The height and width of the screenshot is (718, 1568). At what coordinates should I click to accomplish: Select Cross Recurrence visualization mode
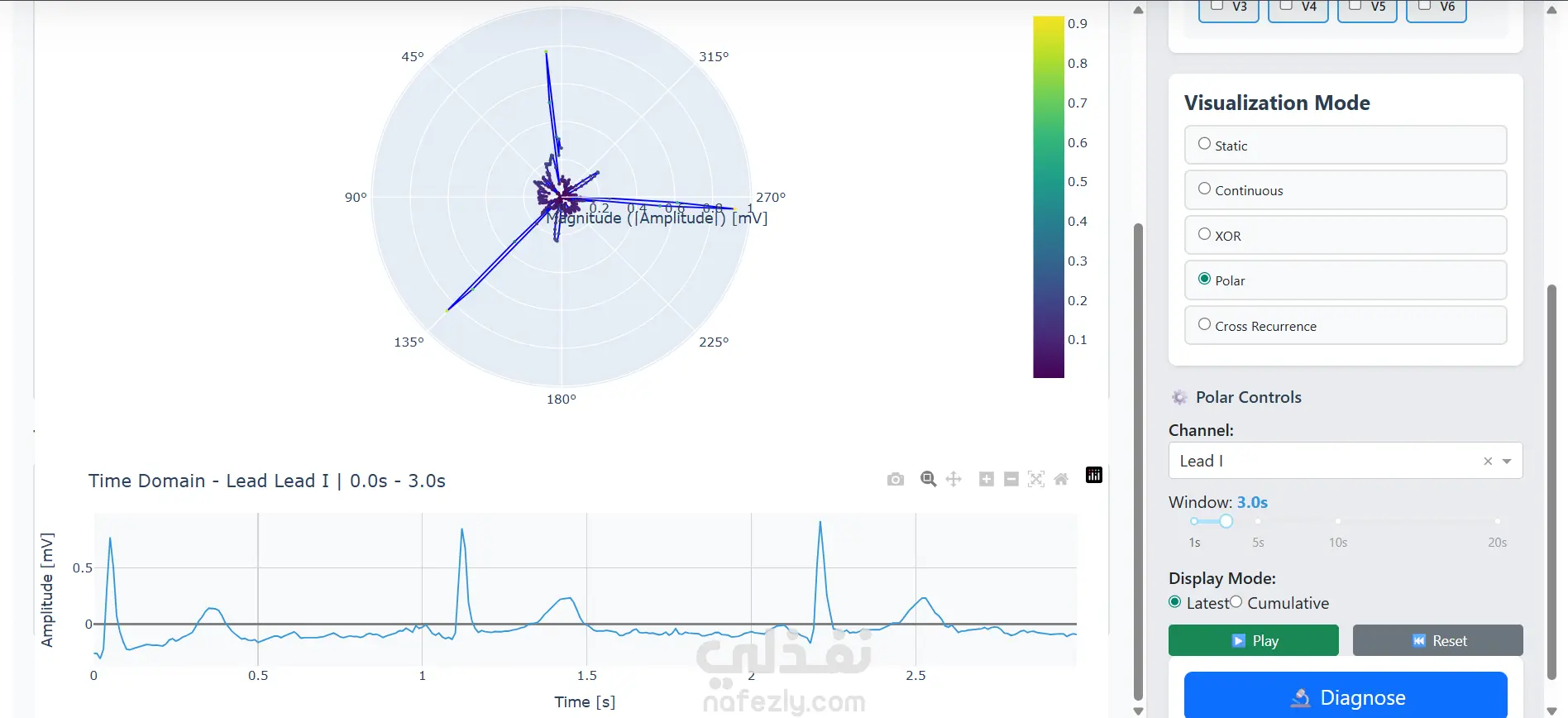1346,325
